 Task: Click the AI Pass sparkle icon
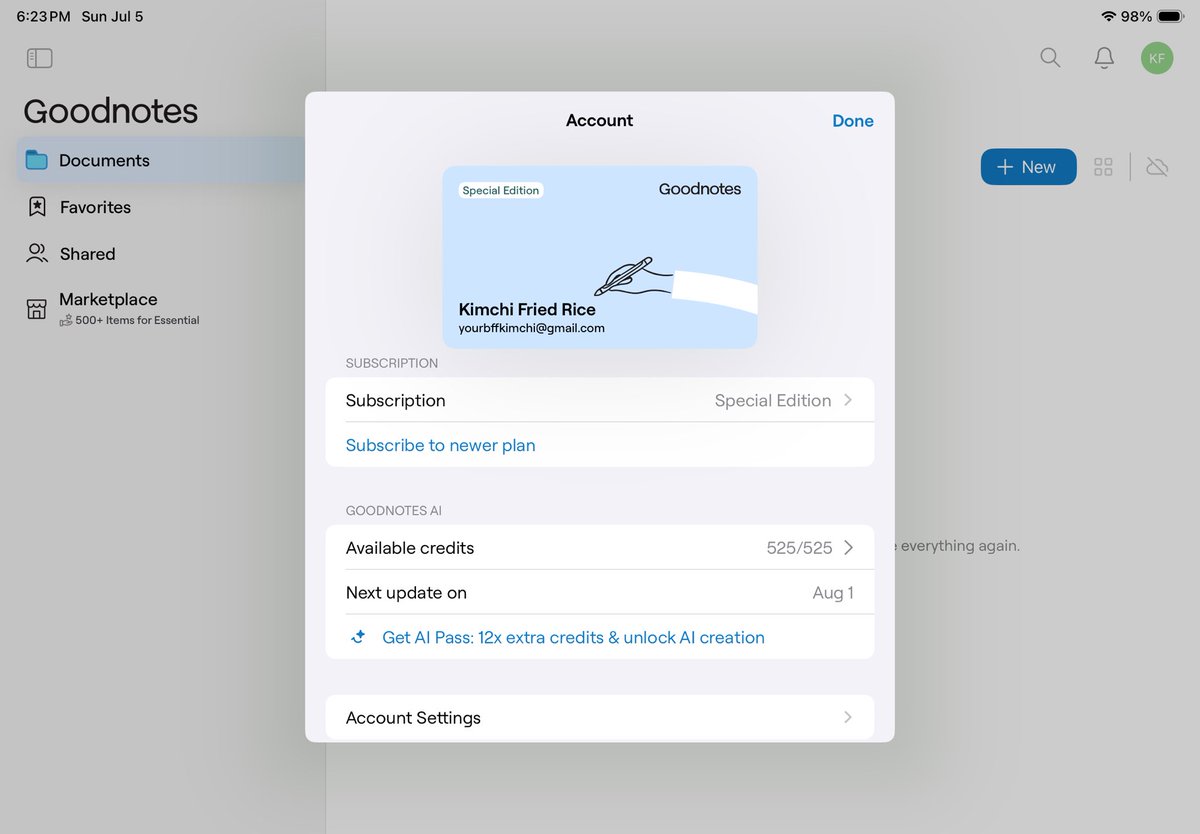[358, 637]
